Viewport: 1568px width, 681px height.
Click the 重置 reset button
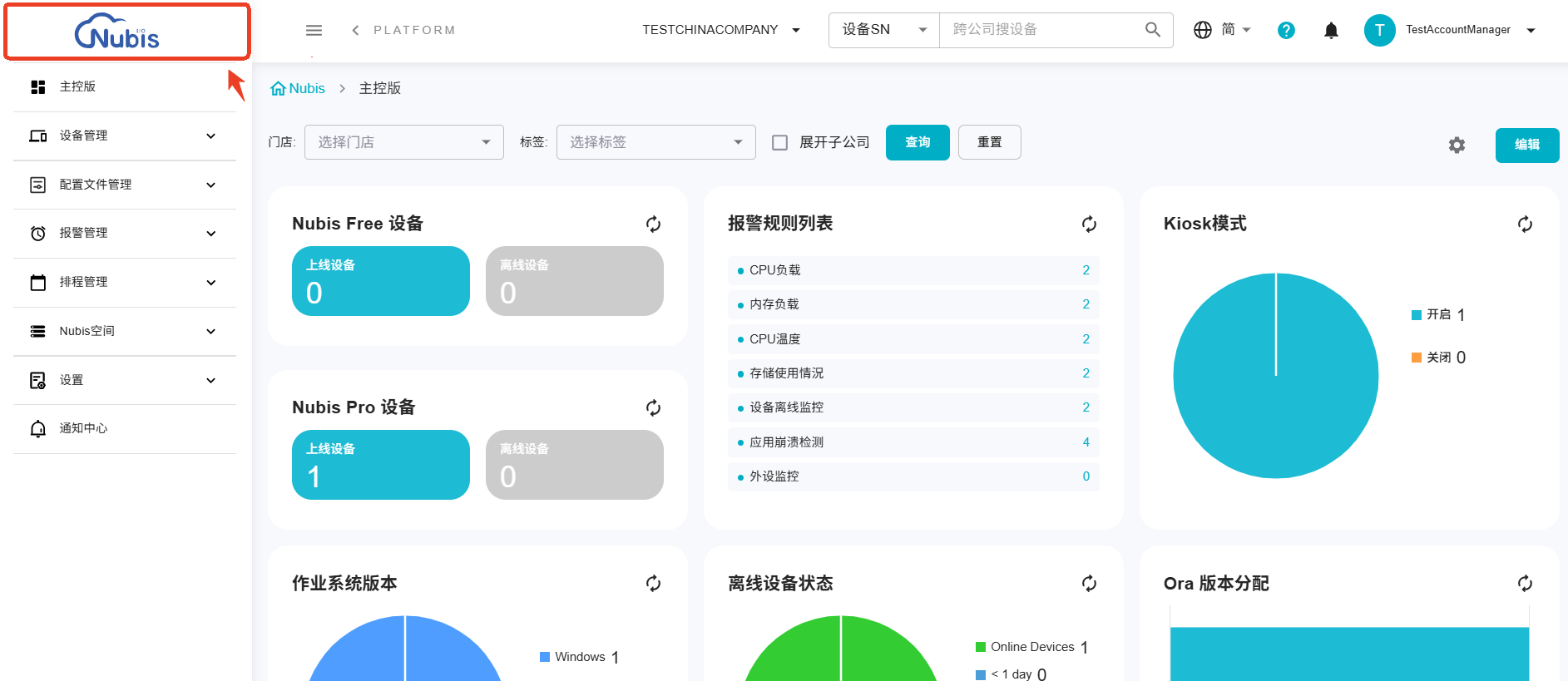(990, 142)
